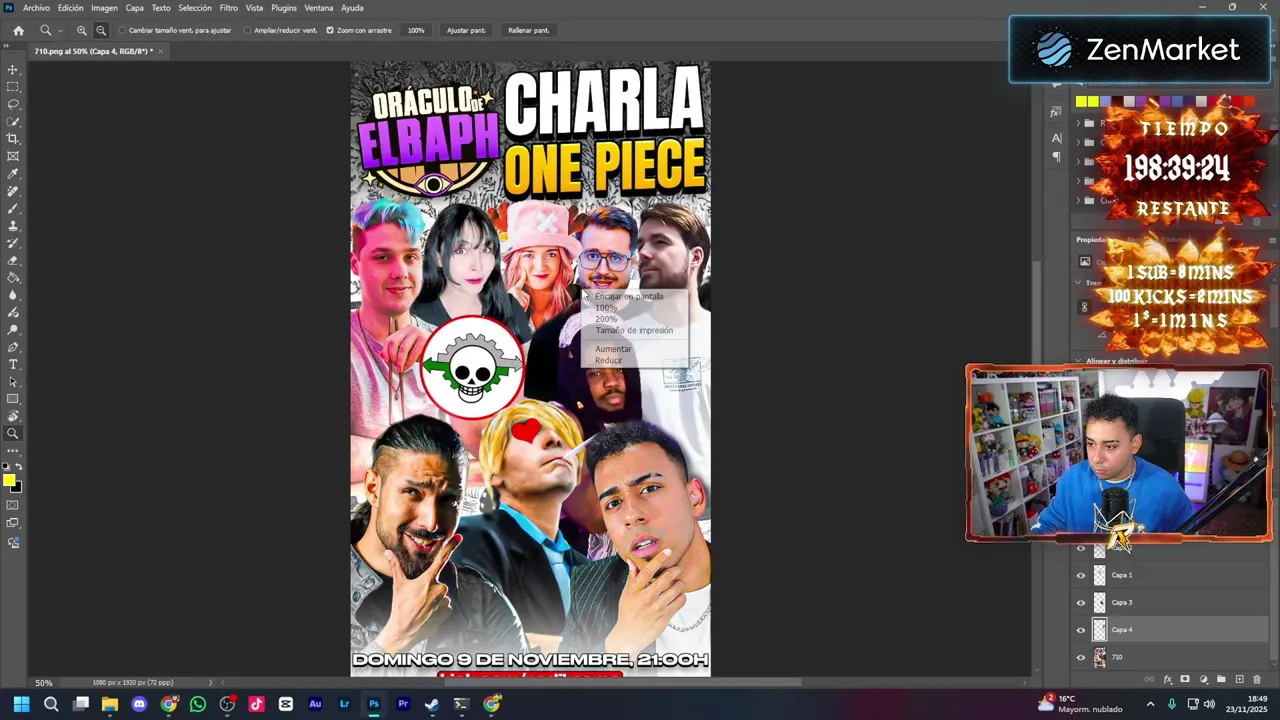Close the 710.png document tab

click(160, 51)
